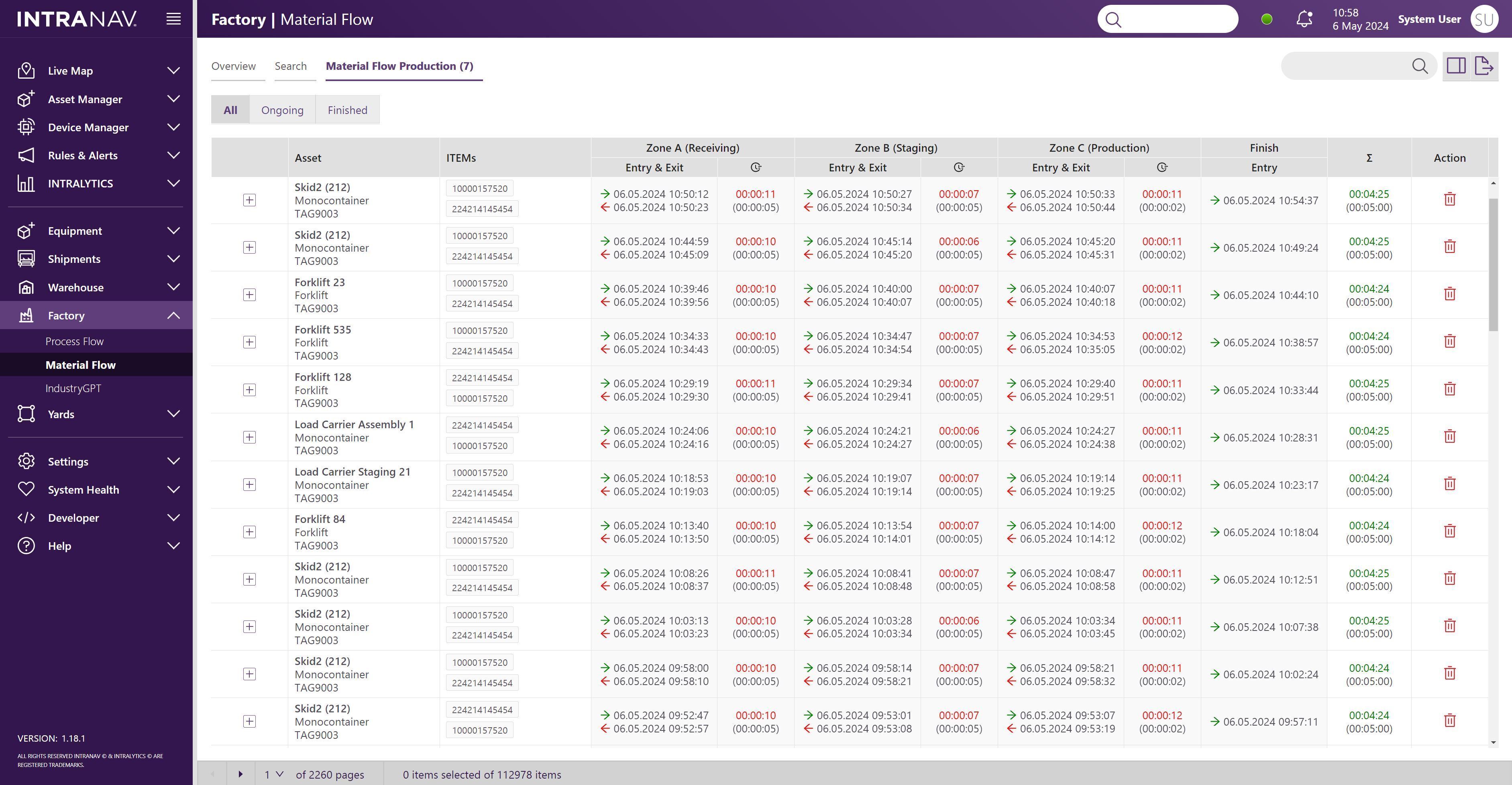The image size is (1512, 785).
Task: Select the All filter toggle
Action: click(x=230, y=110)
